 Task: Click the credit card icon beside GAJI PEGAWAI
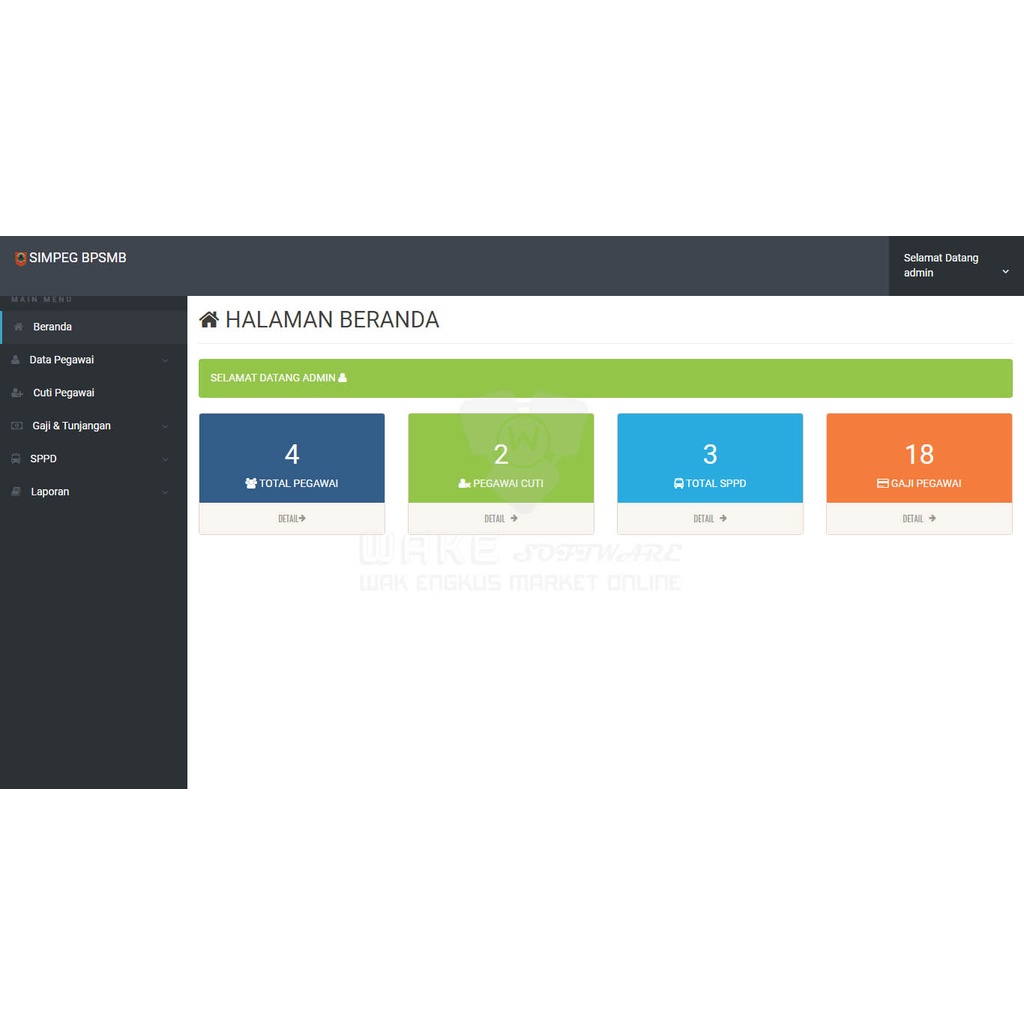[882, 483]
